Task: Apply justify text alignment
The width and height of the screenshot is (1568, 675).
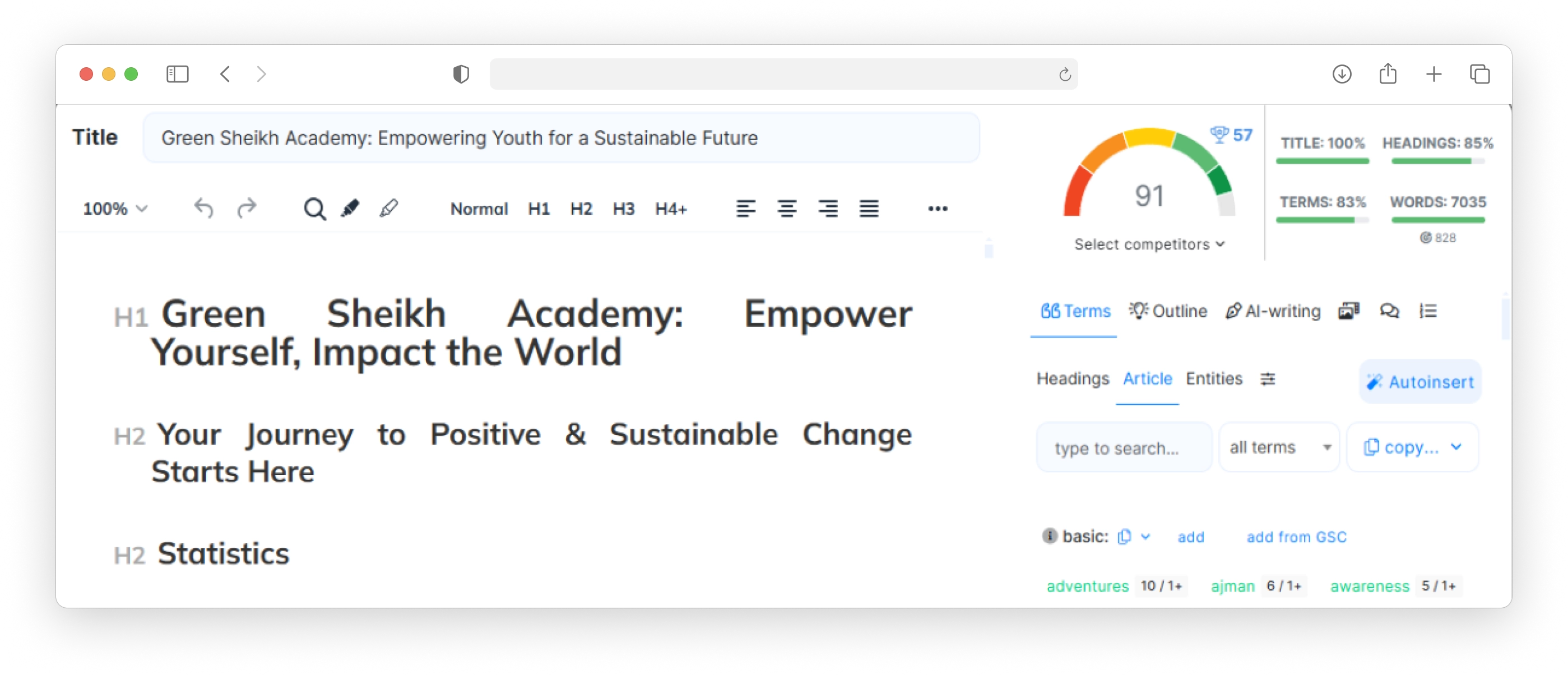Action: pos(869,209)
